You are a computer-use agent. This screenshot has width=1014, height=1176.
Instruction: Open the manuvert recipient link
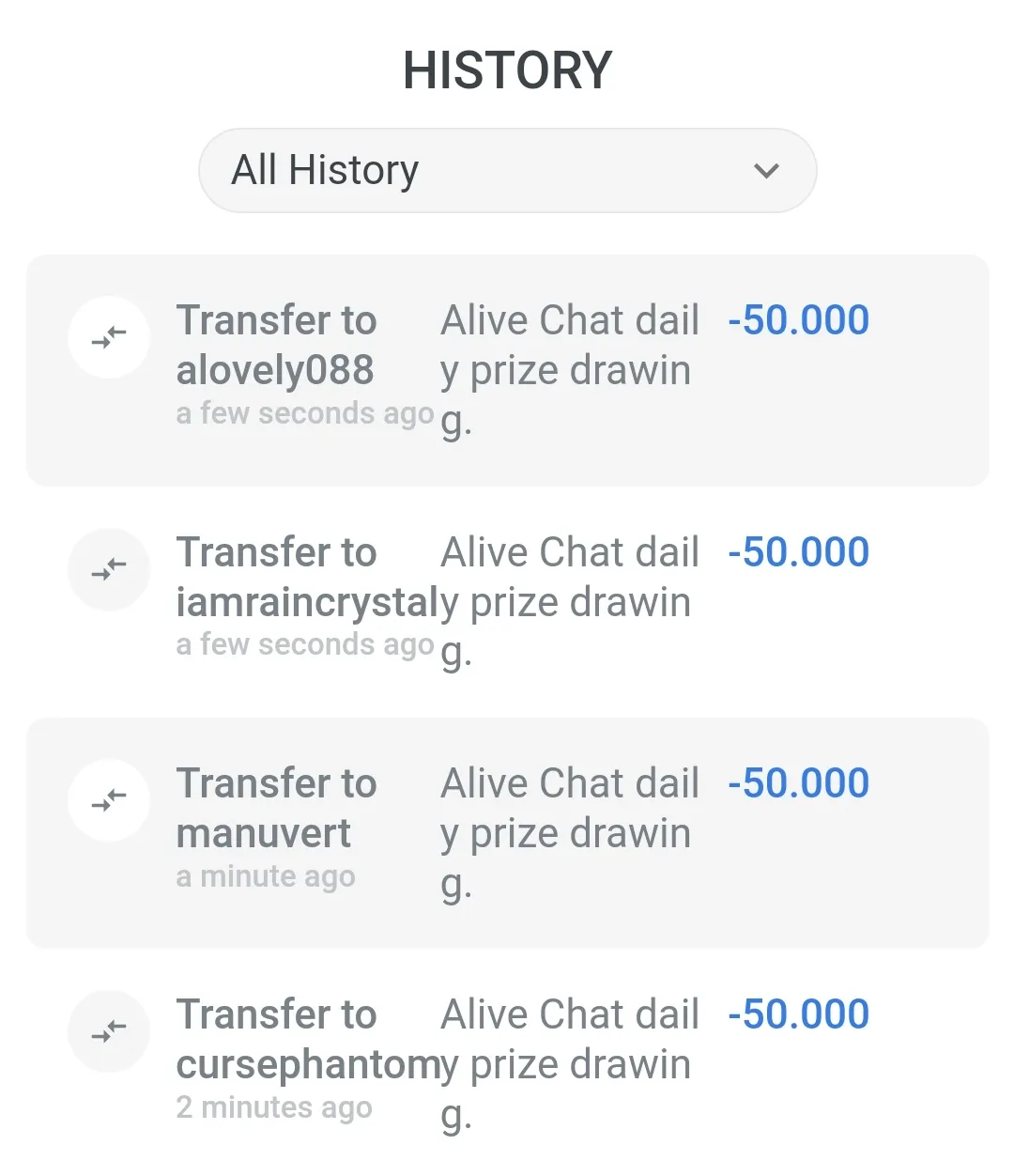264,833
